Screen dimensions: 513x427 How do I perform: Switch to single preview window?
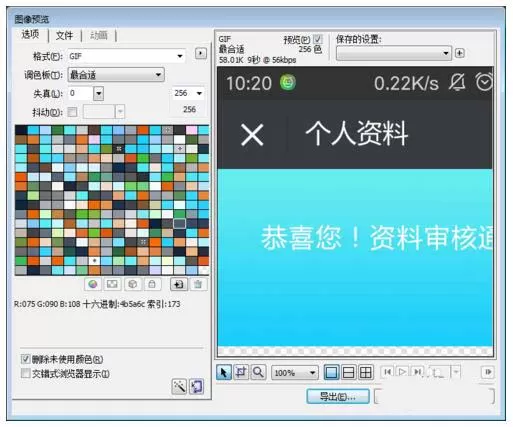(x=331, y=372)
